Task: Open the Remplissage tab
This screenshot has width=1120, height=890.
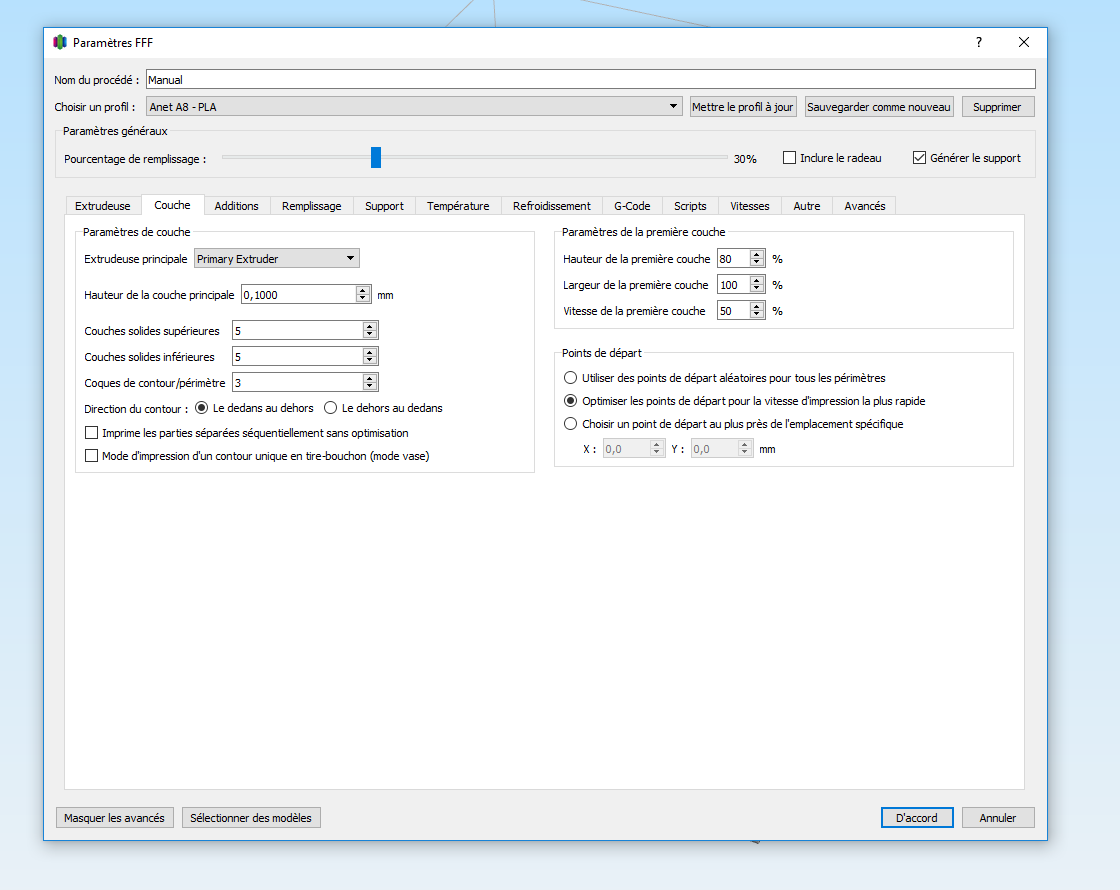Action: click(x=311, y=206)
